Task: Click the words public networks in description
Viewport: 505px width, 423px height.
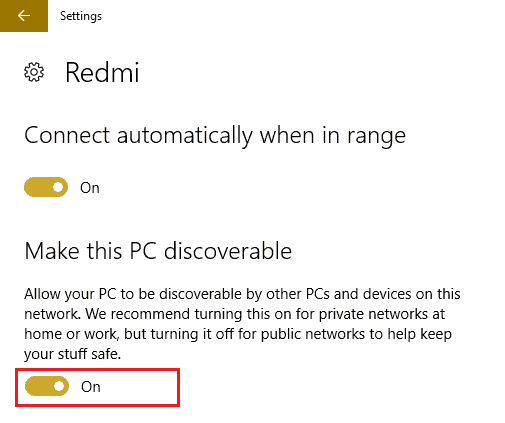Action: (x=313, y=334)
